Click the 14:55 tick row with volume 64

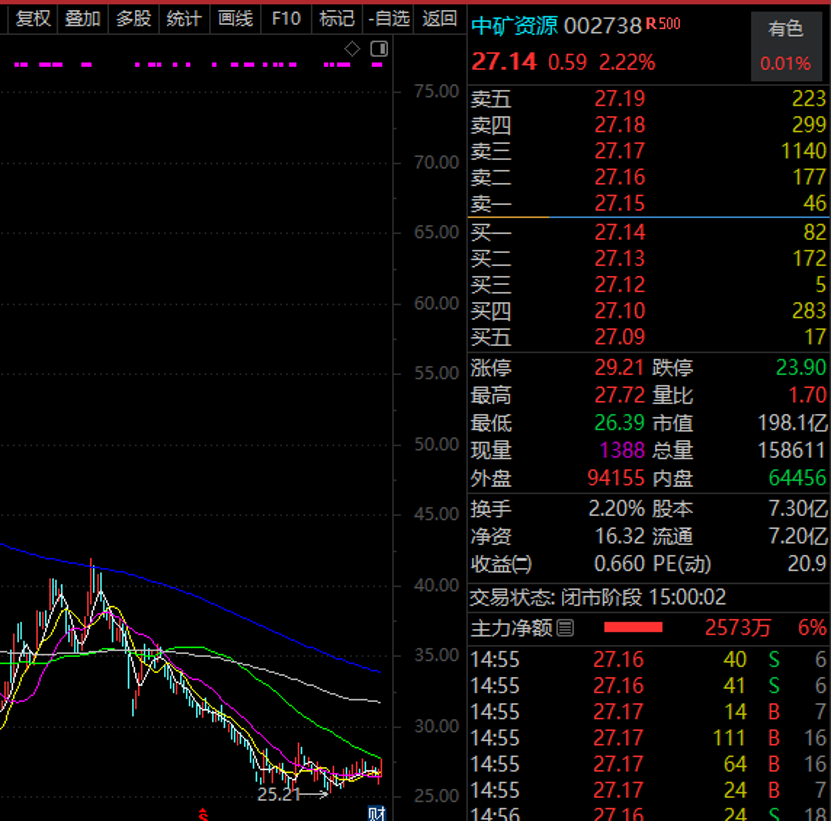[648, 764]
